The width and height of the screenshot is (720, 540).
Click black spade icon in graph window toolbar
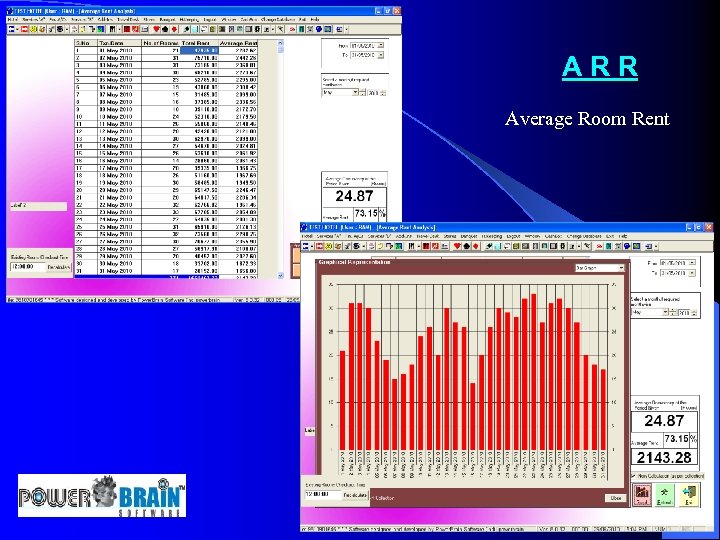[467, 247]
